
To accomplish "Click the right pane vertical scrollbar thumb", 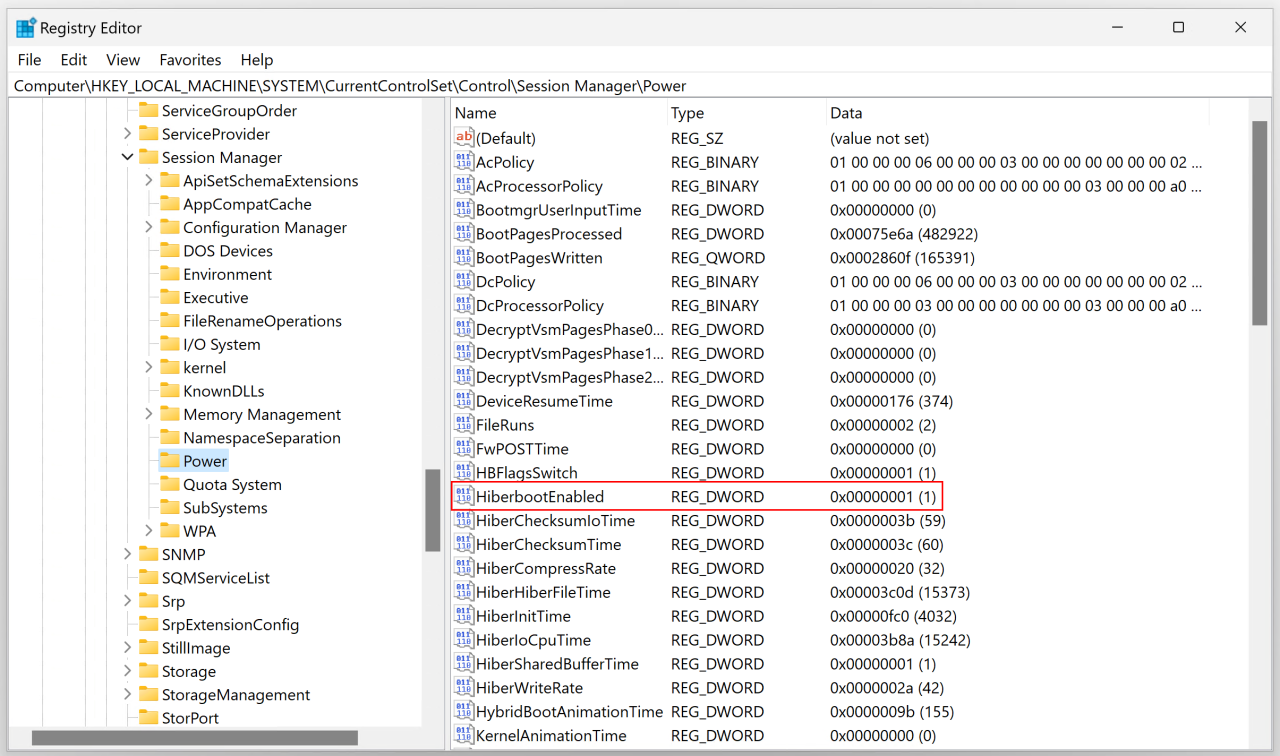I will pyautogui.click(x=1259, y=222).
